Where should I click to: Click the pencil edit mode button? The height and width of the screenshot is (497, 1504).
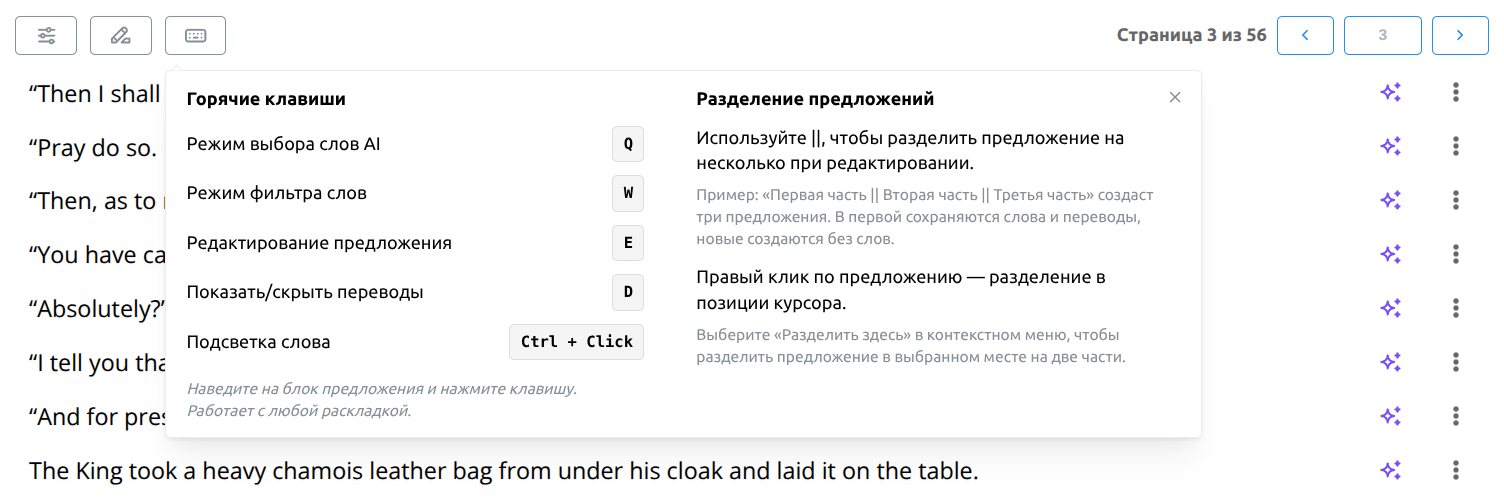coord(121,36)
